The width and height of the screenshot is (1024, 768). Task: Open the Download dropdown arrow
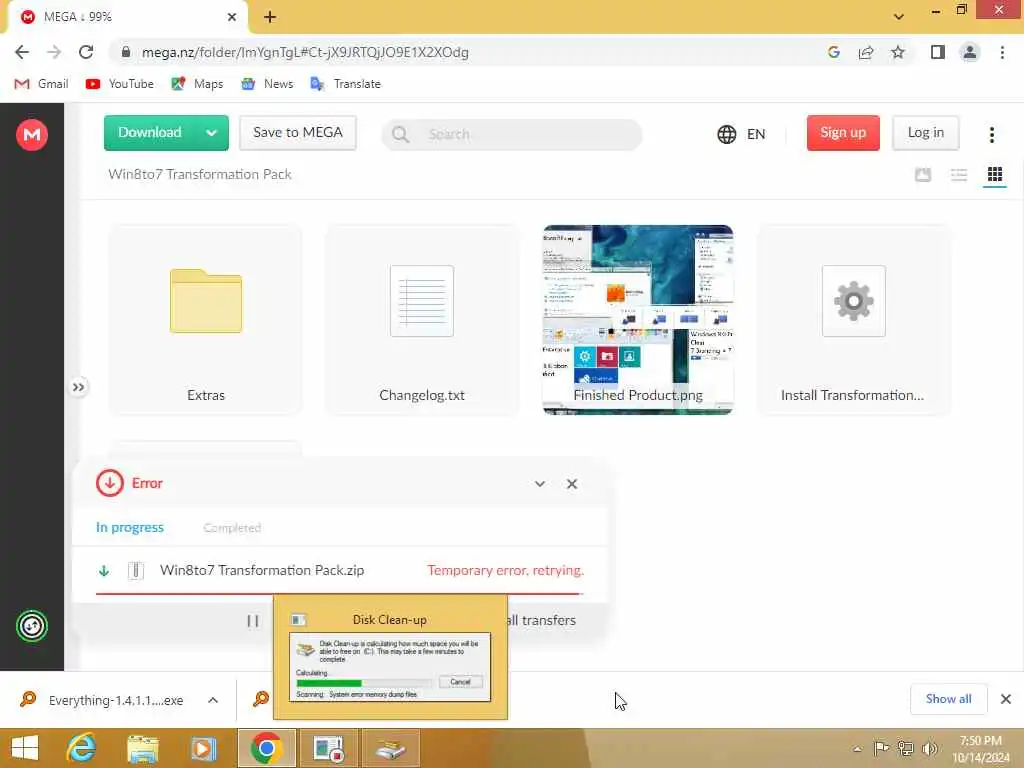[x=212, y=133]
